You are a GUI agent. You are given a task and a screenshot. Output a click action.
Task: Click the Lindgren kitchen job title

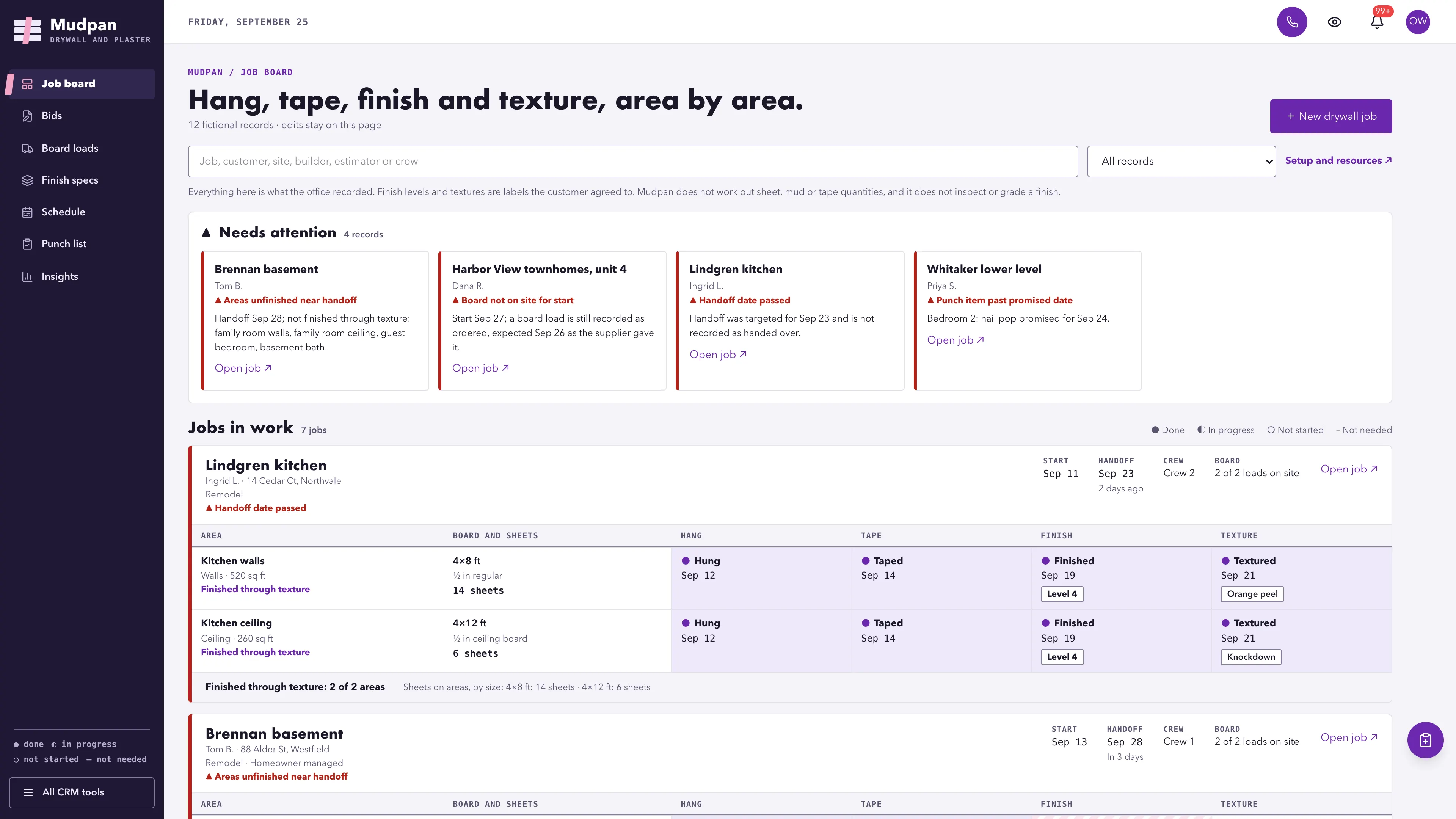tap(266, 465)
